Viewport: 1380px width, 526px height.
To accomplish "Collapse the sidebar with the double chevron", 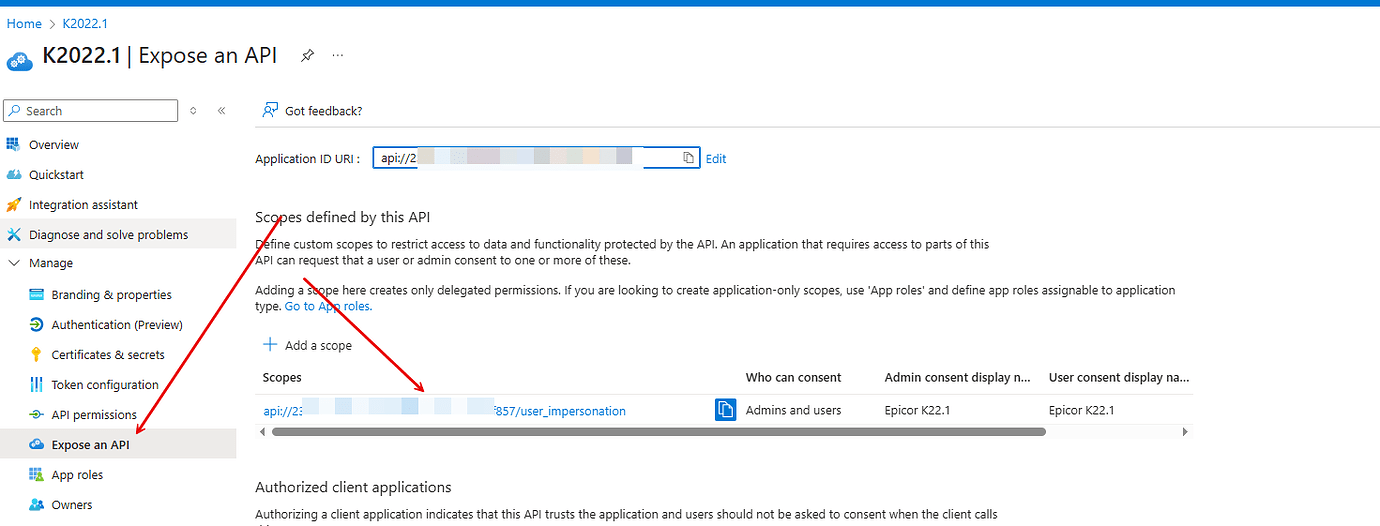I will [x=221, y=111].
